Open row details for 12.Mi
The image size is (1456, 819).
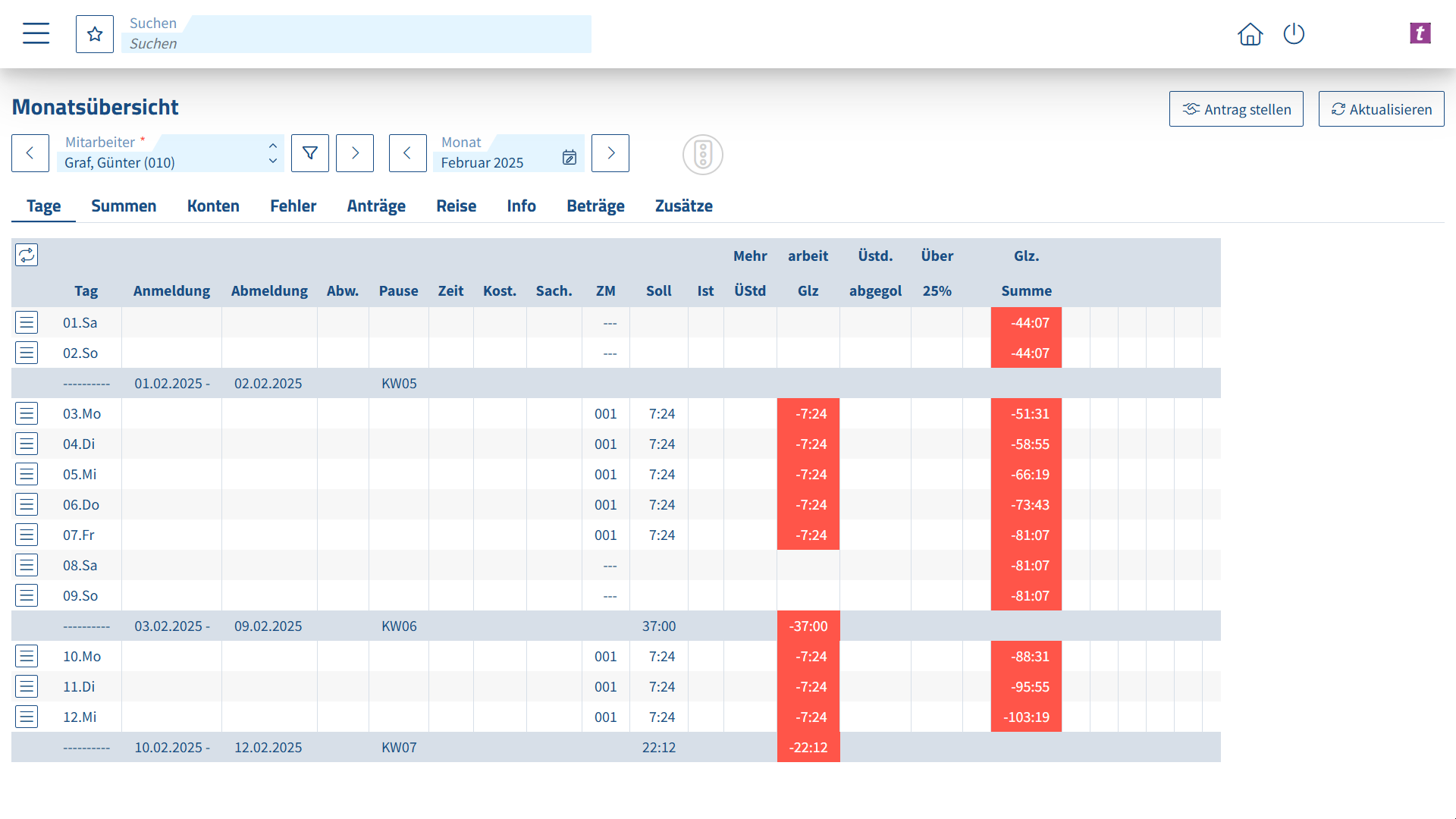click(x=27, y=717)
